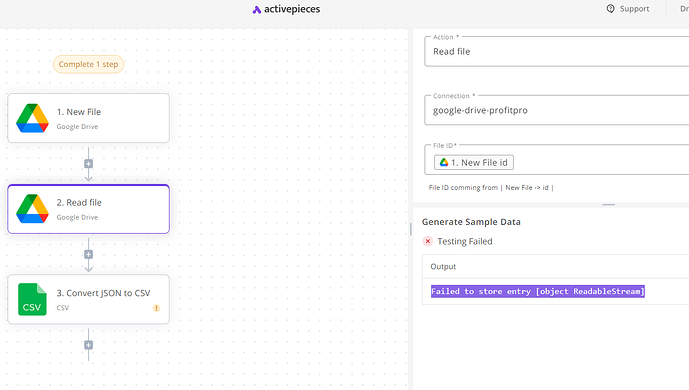Add step between New File and Read file

pos(88,164)
